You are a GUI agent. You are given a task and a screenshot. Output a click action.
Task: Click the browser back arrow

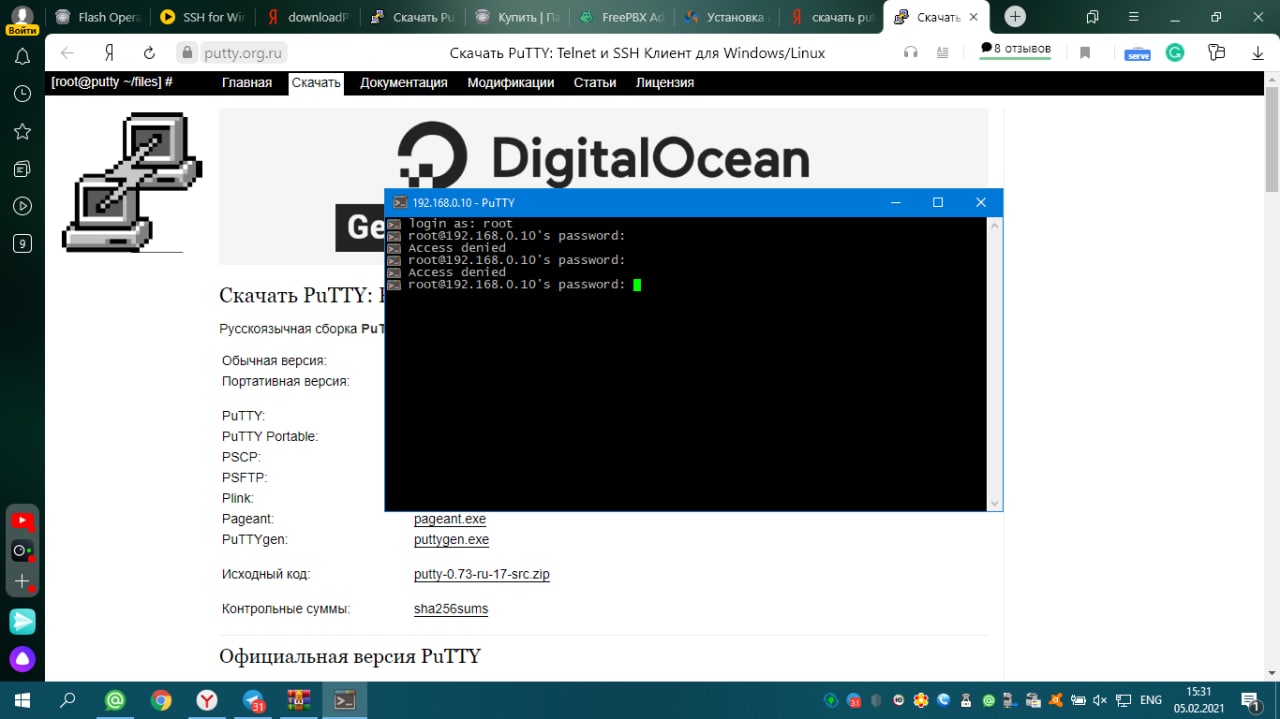[67, 53]
